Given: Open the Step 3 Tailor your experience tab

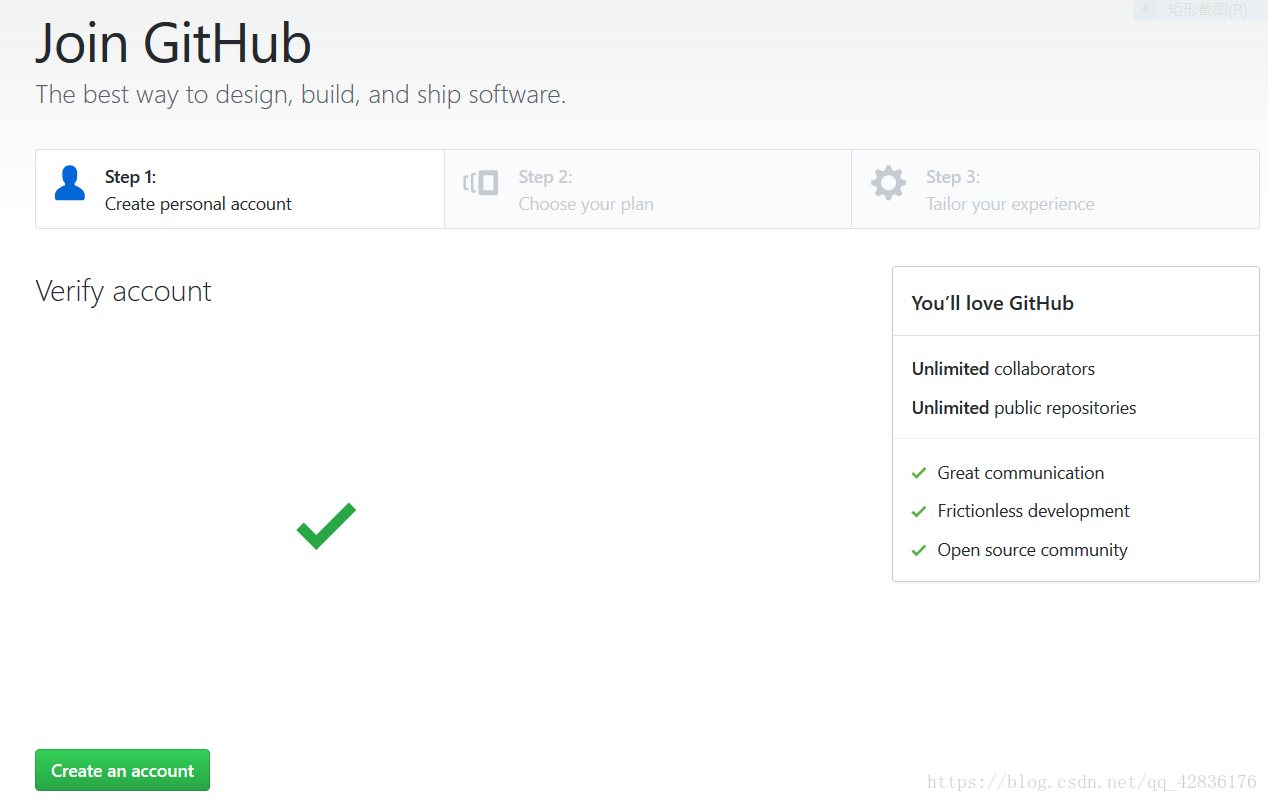Looking at the screenshot, I should [x=1055, y=189].
